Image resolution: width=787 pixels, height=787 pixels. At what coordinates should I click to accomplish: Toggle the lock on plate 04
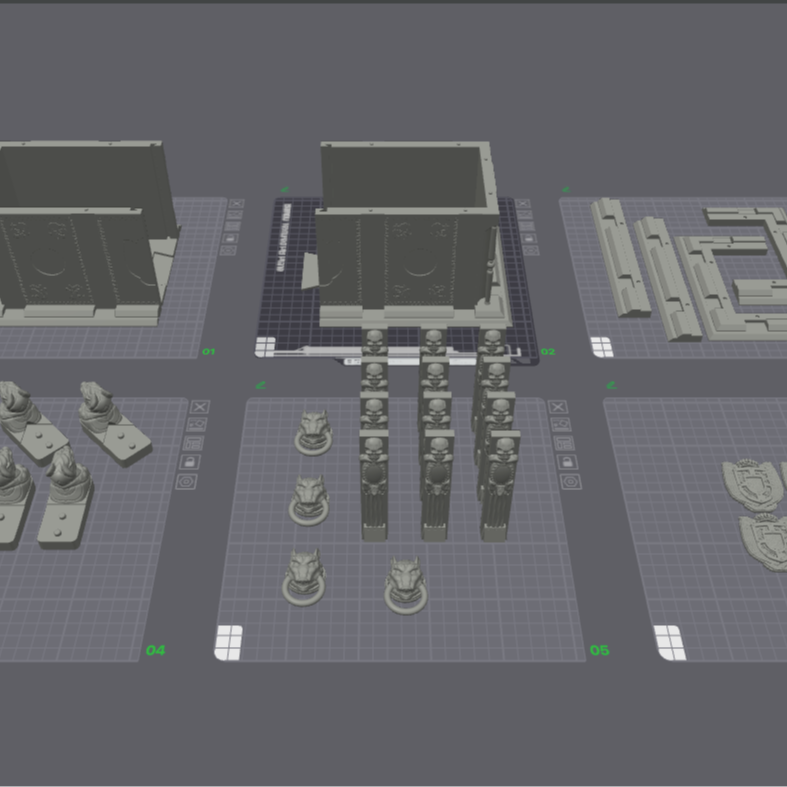pos(191,462)
